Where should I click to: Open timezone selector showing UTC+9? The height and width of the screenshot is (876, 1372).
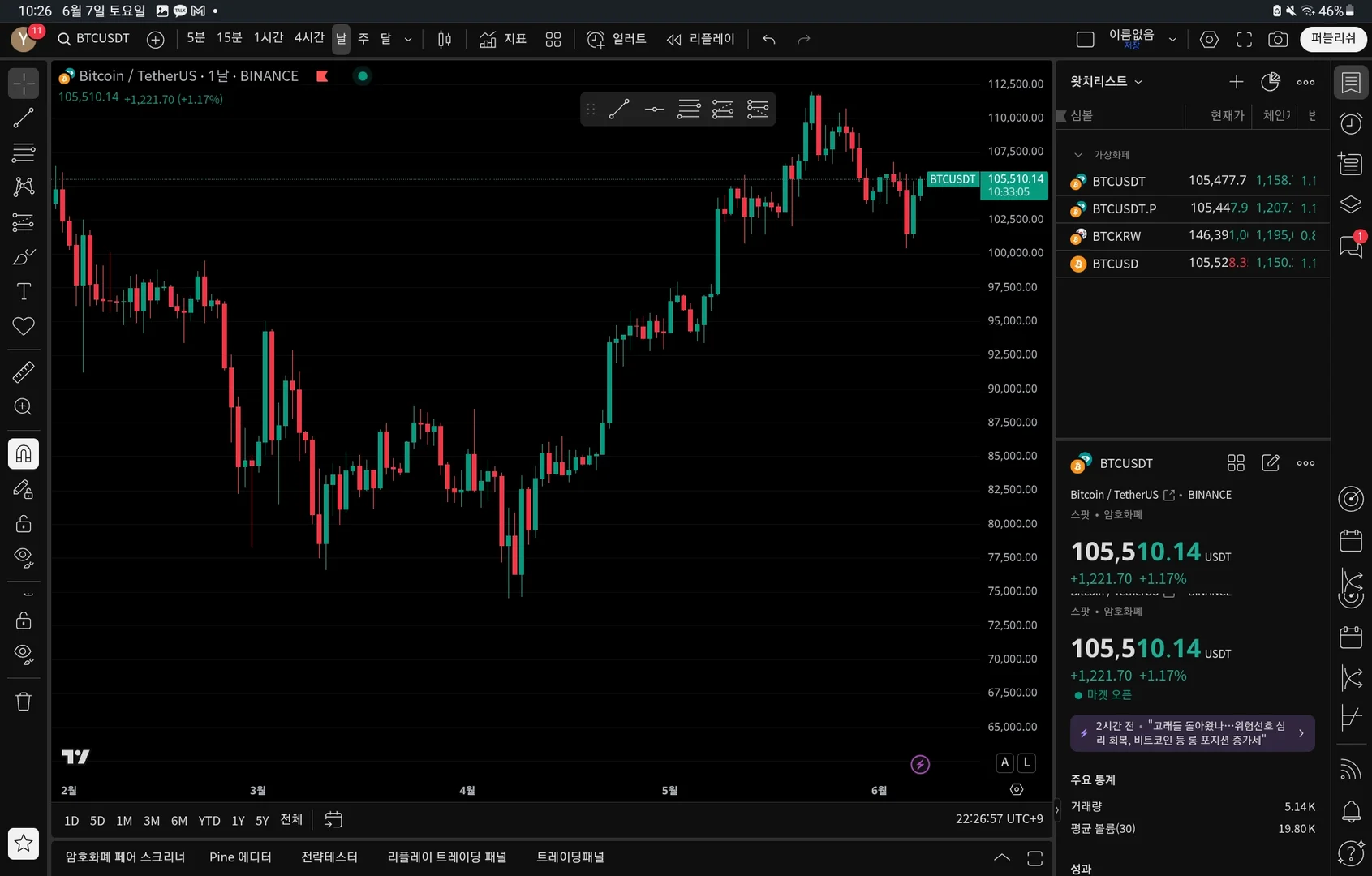point(999,819)
